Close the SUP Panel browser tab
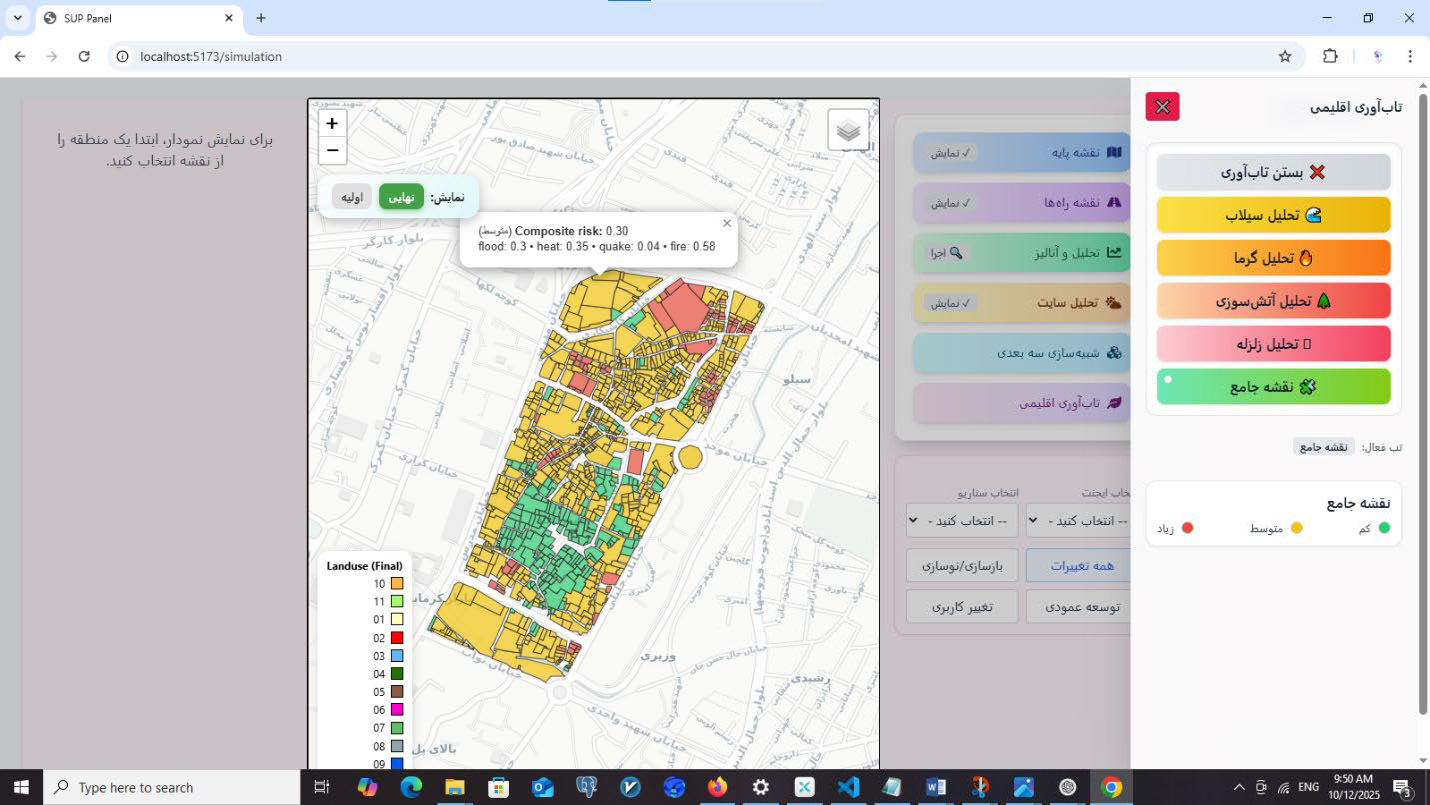 tap(228, 18)
